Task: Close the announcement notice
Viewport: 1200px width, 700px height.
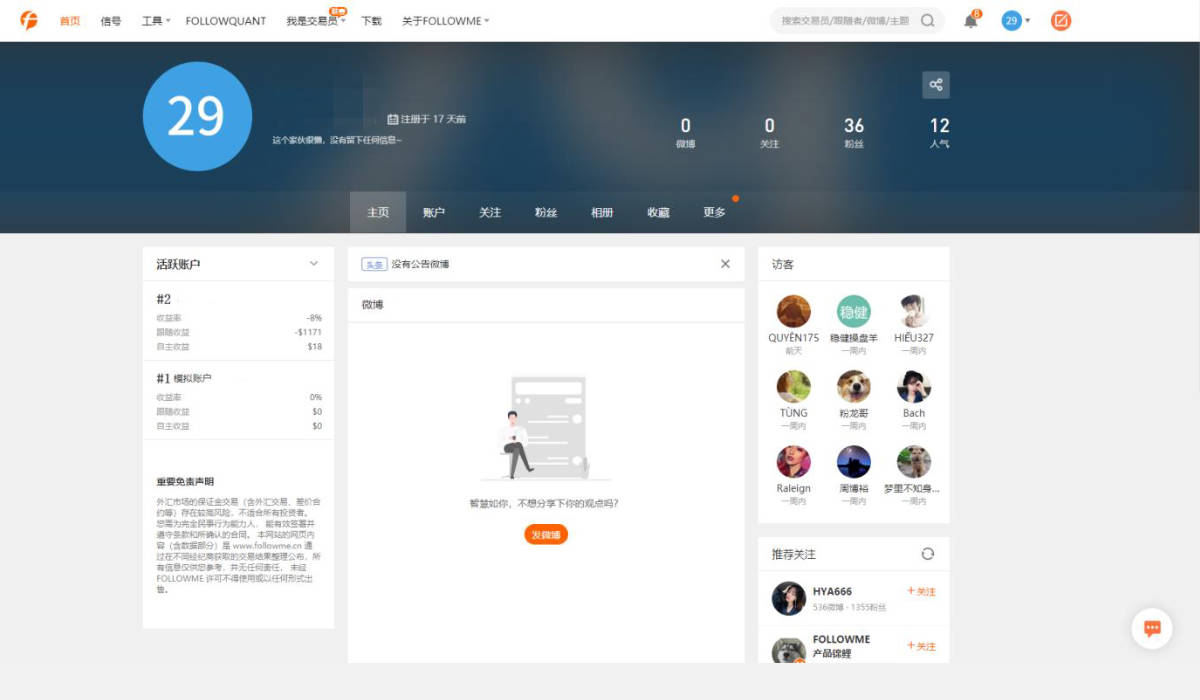Action: coord(725,264)
